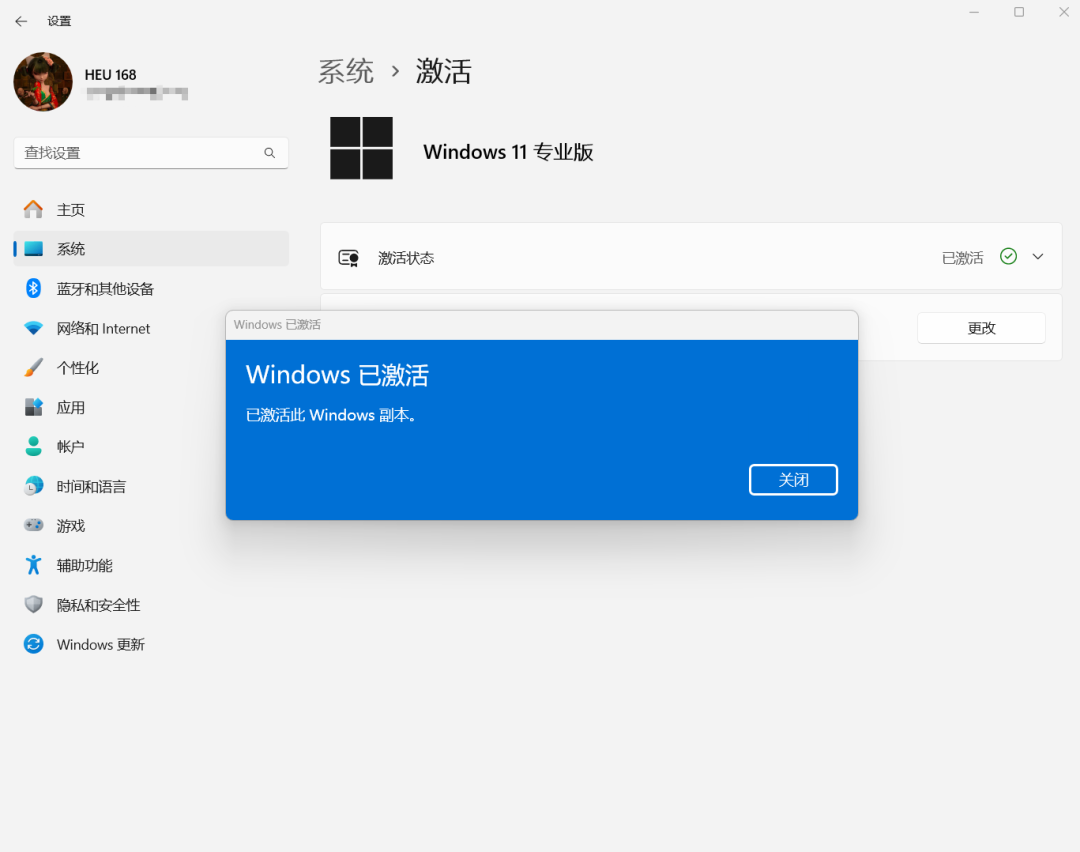Click the 已激活 status text
This screenshot has width=1080, height=852.
click(962, 258)
